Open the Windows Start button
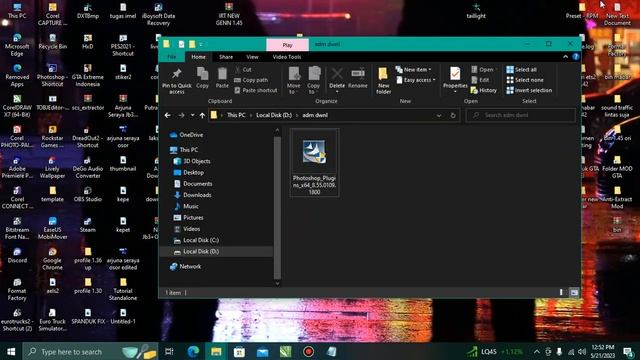This screenshot has width=640, height=360. coord(11,351)
